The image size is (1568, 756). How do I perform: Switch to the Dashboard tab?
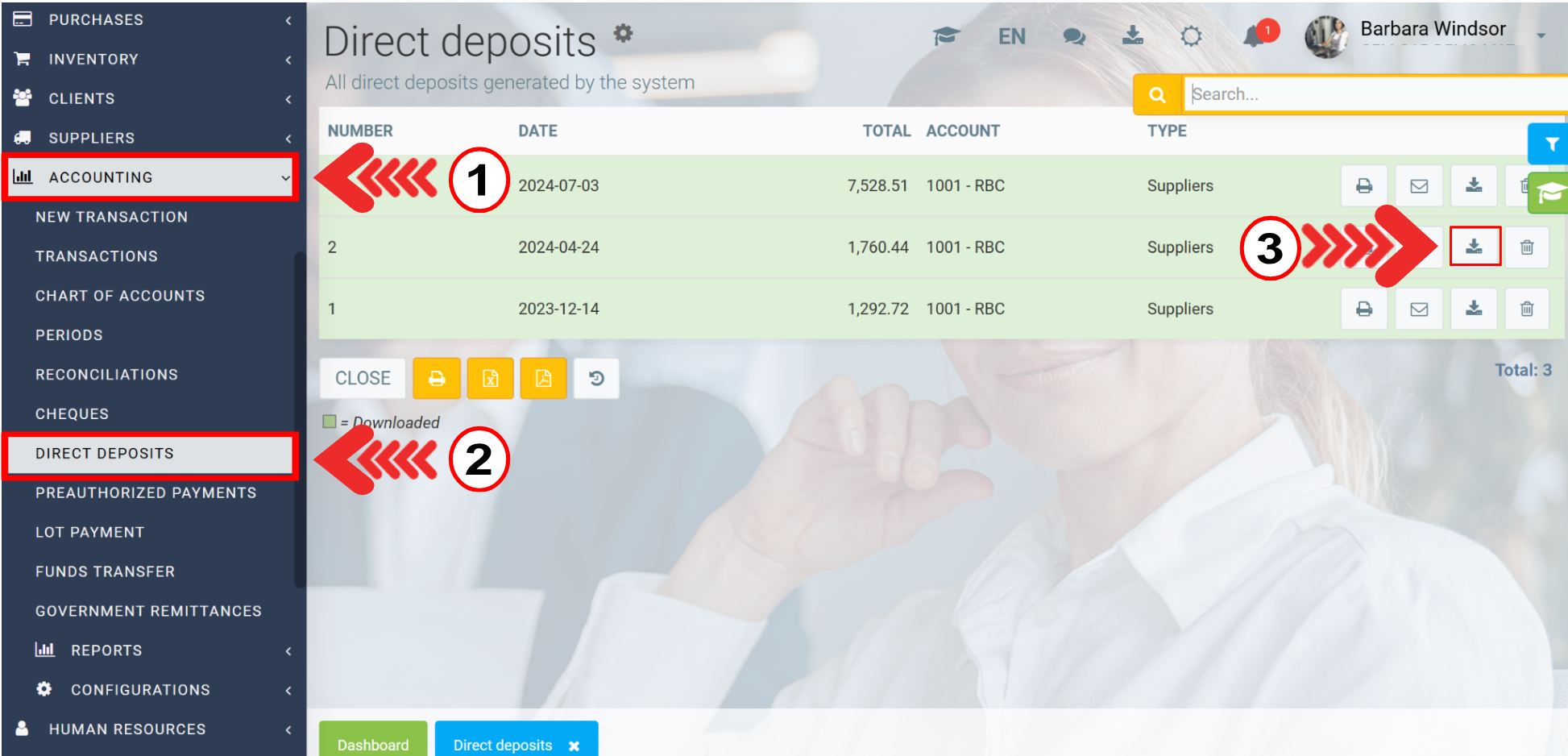(x=373, y=744)
